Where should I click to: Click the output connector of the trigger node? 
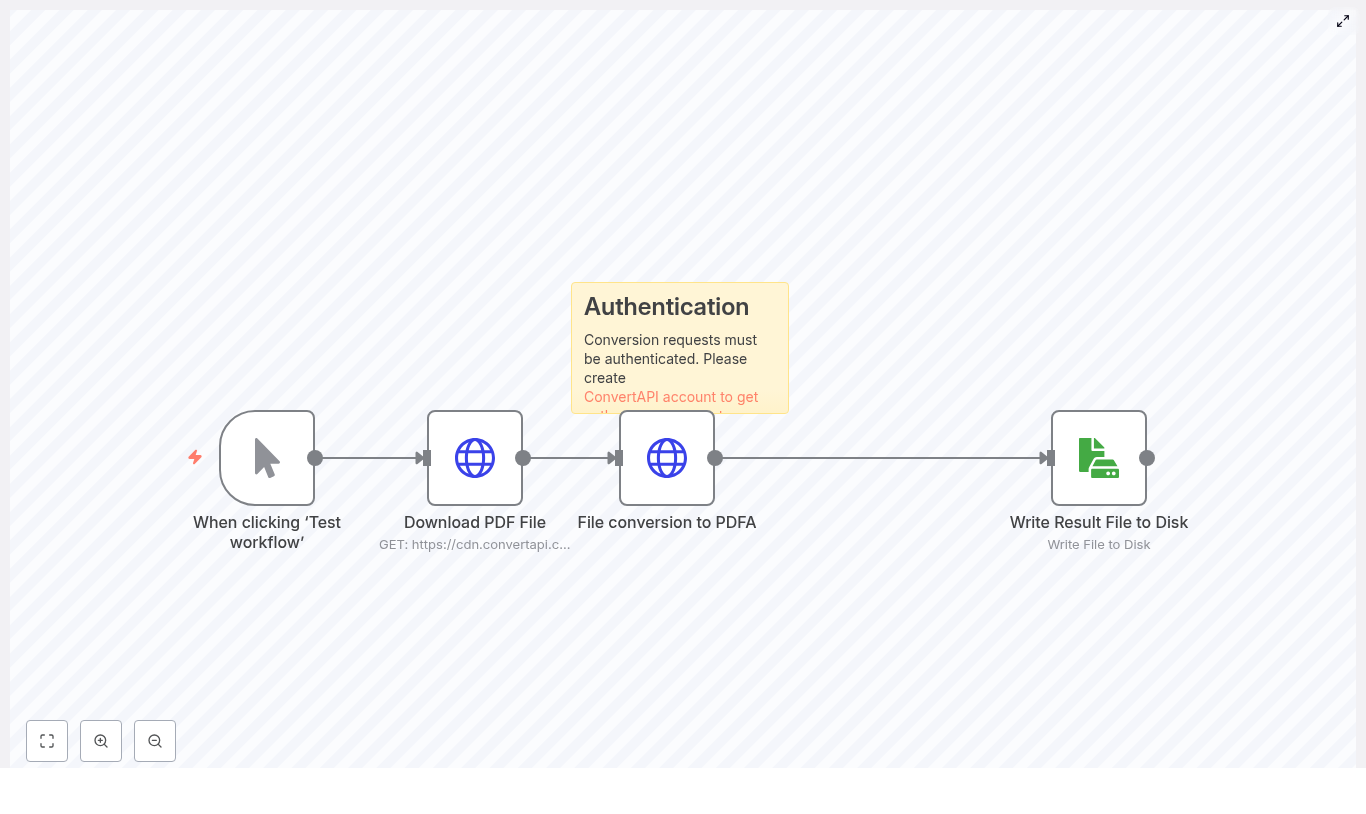[x=315, y=458]
